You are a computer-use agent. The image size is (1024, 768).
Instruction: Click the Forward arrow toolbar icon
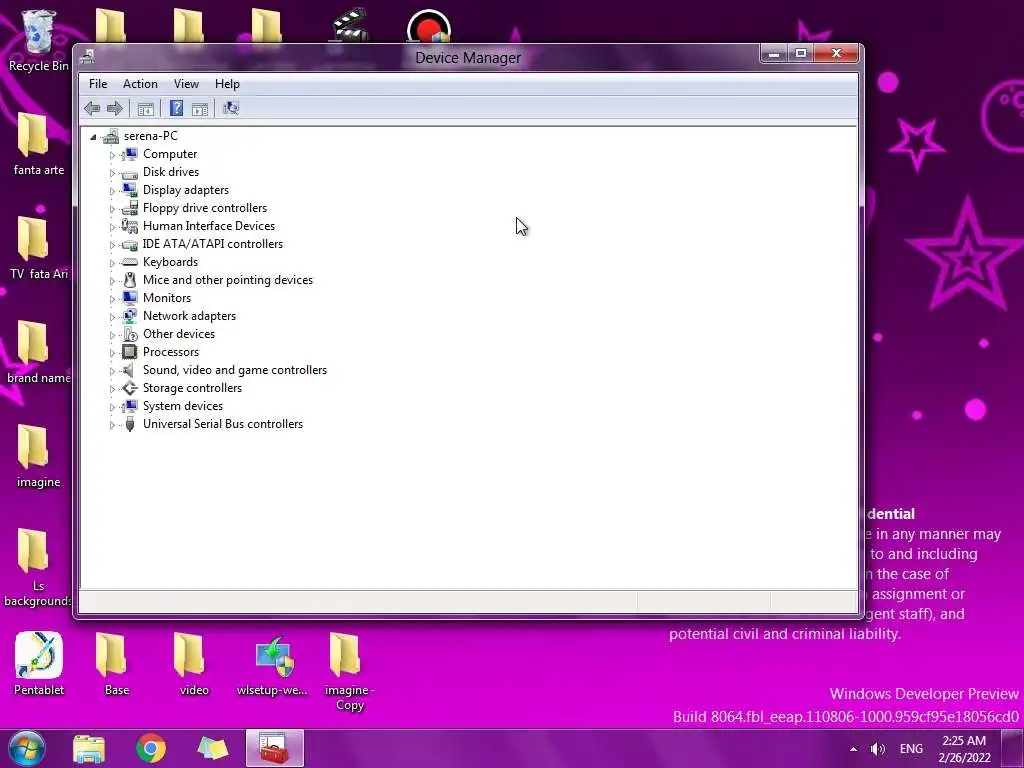tap(114, 108)
